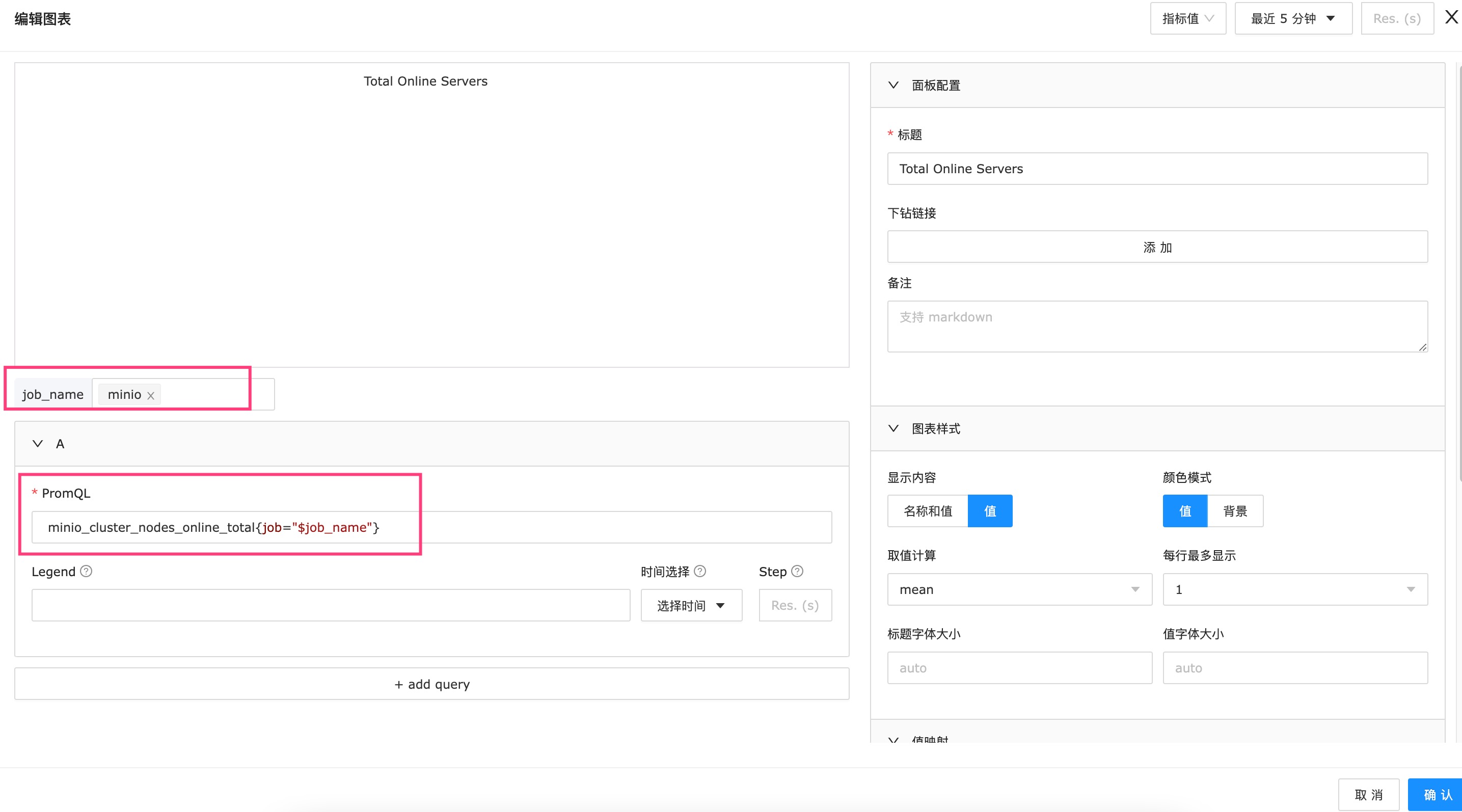Focus the Step Res. (s) input

tap(795, 606)
